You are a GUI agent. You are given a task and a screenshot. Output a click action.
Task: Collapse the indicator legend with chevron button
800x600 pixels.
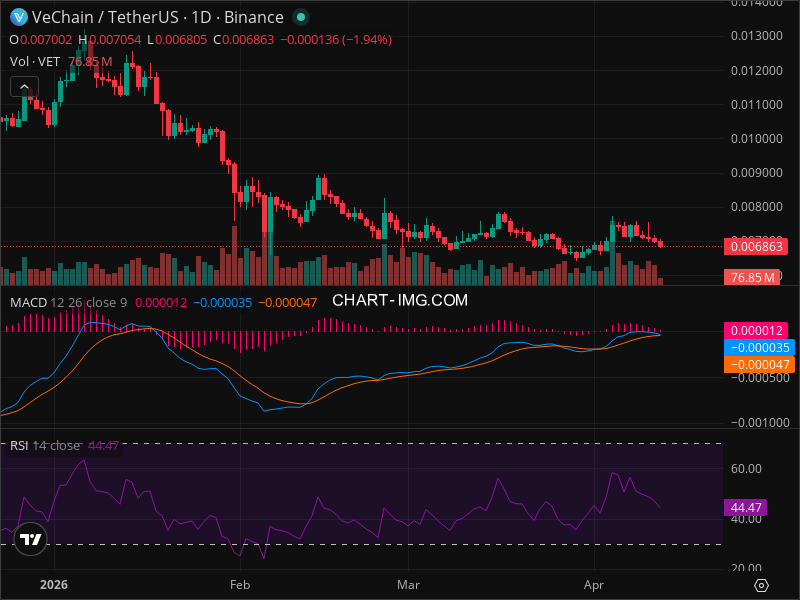click(24, 87)
